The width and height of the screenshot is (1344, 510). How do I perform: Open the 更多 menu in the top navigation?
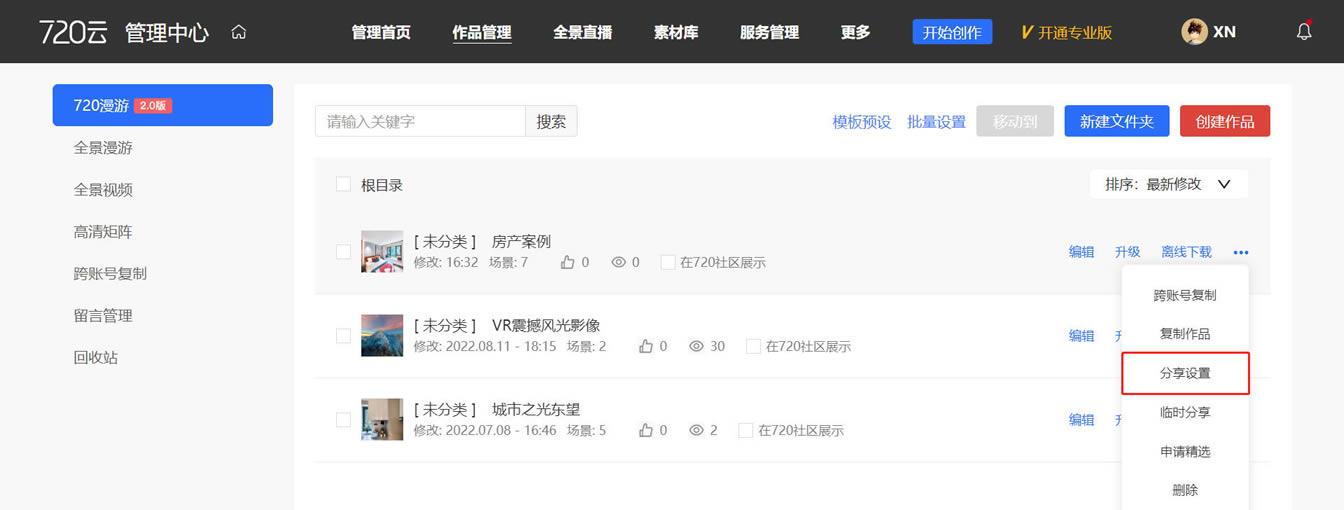(855, 32)
